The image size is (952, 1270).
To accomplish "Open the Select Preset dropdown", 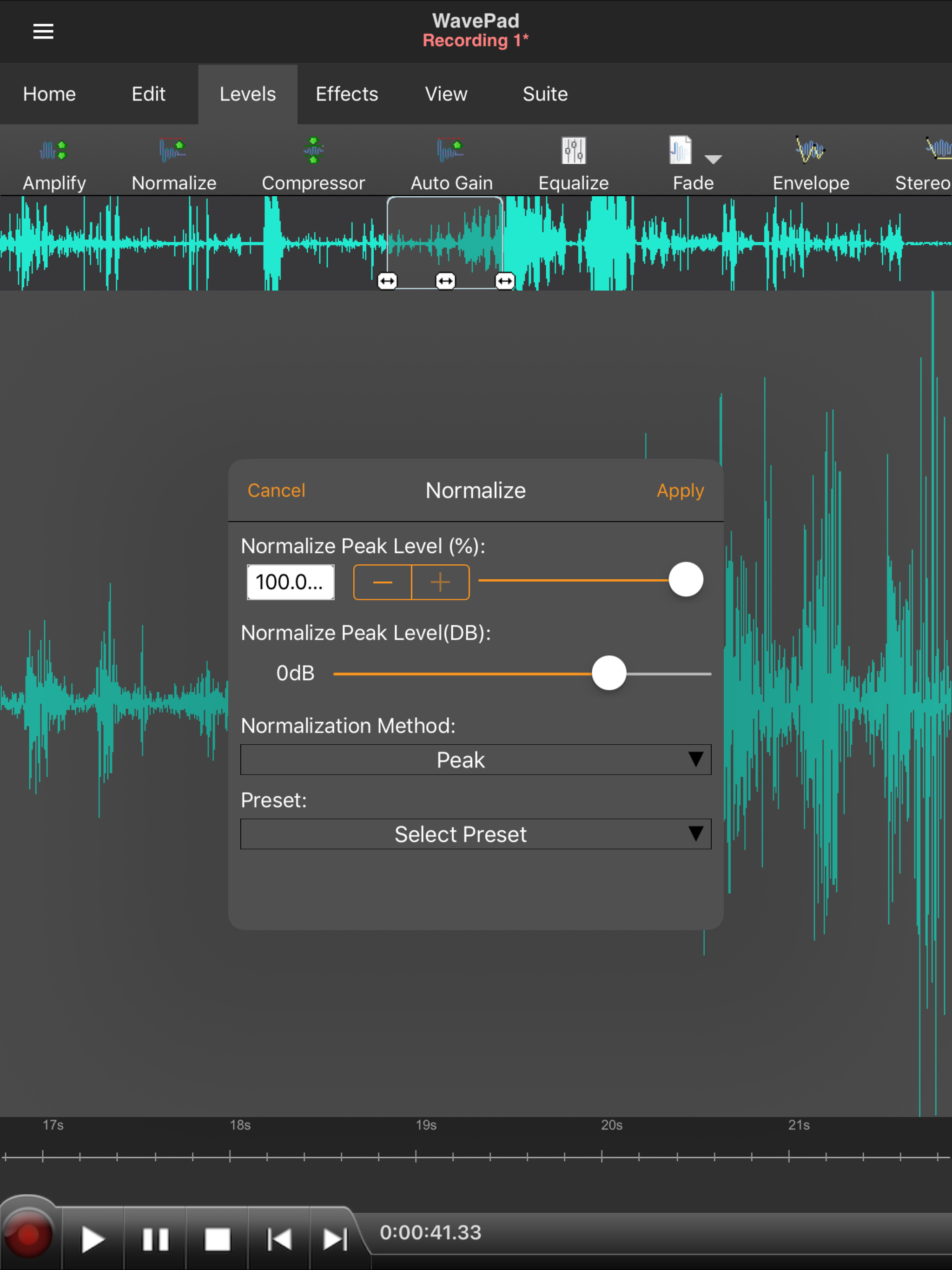I will [476, 834].
